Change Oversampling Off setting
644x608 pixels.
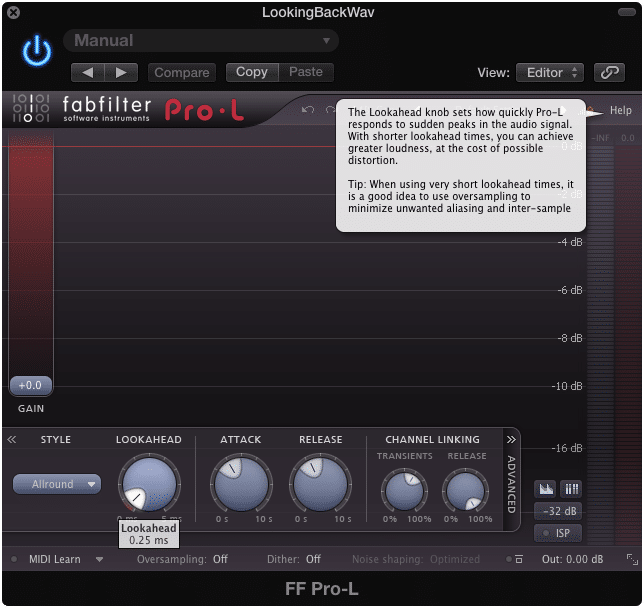(x=182, y=559)
